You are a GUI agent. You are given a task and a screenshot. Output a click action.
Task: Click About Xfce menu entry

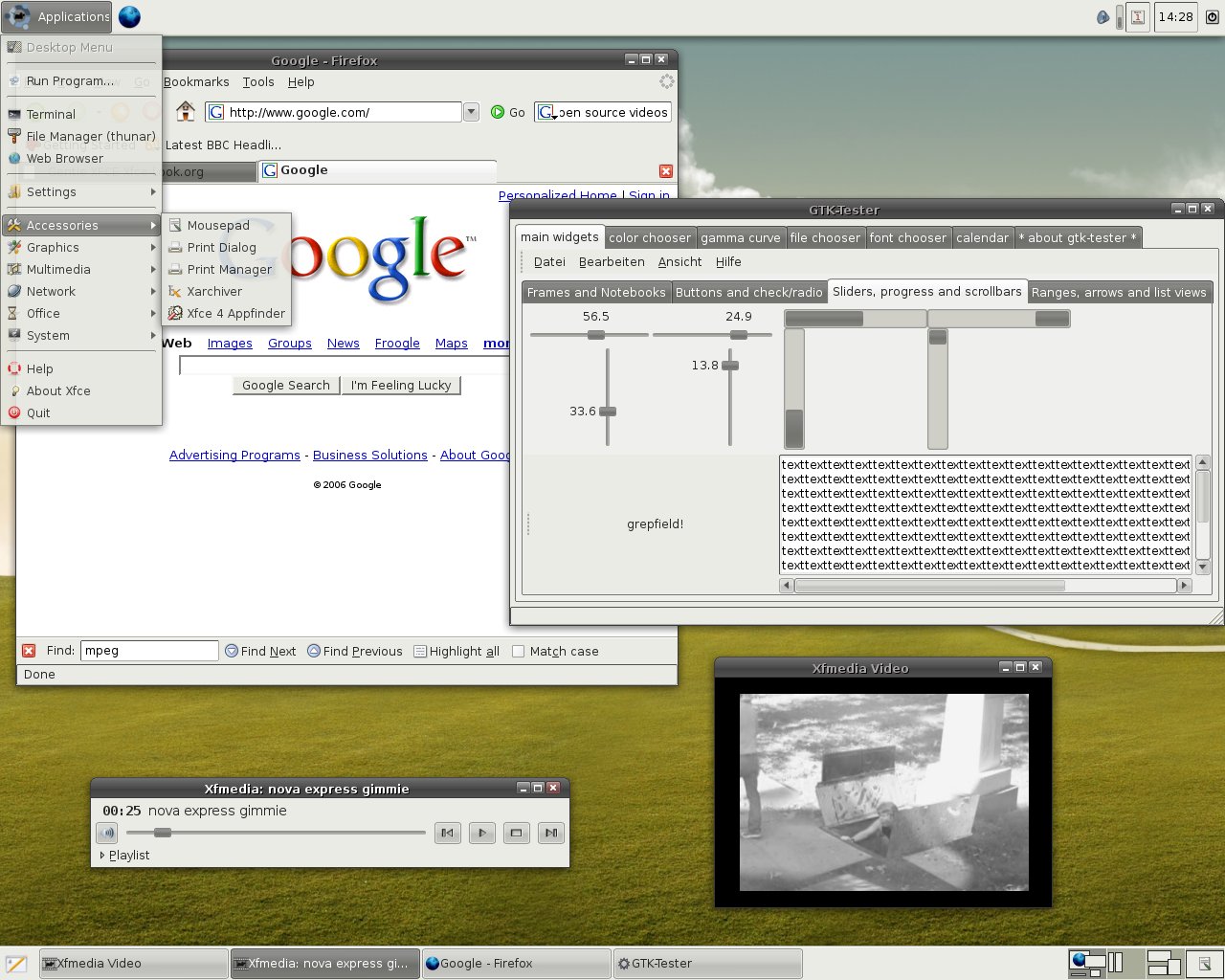tap(81, 390)
